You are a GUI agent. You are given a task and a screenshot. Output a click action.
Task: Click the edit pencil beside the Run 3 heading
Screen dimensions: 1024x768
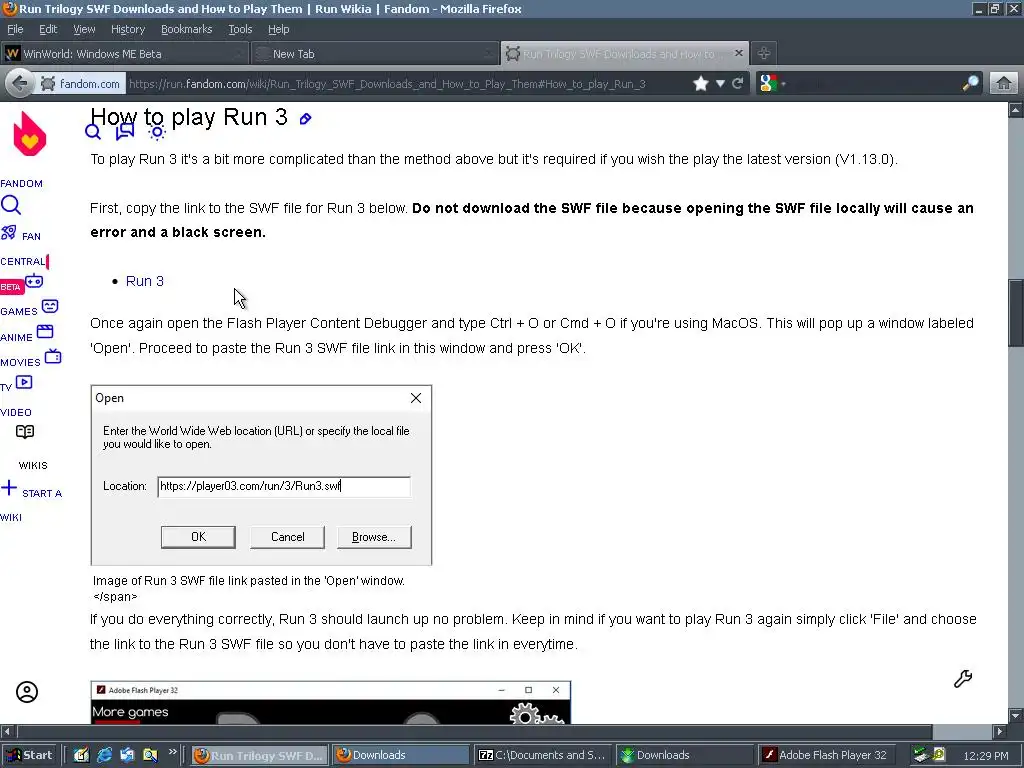click(x=305, y=119)
